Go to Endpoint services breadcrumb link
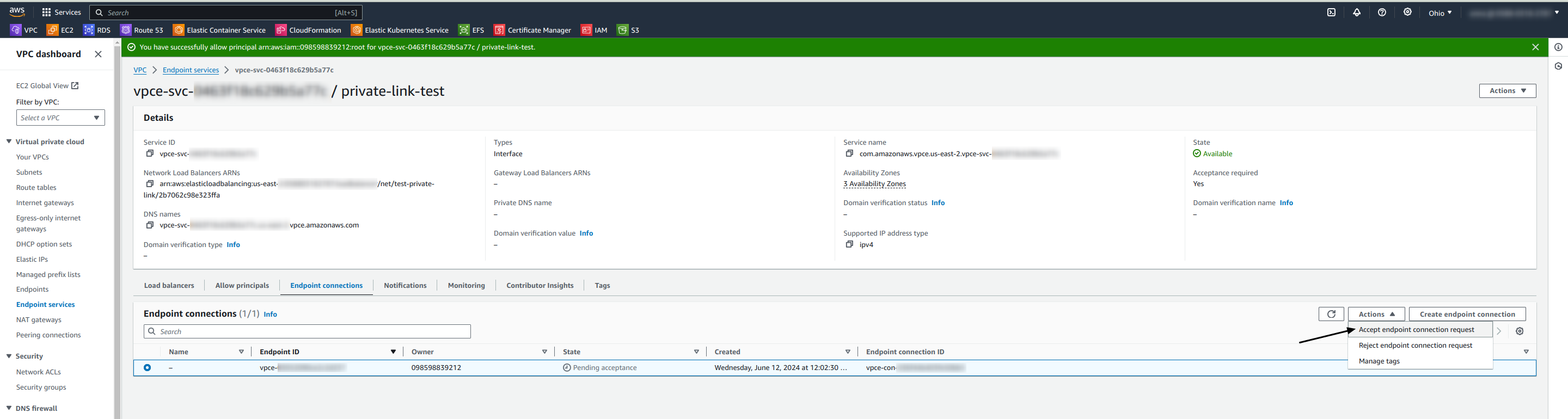Screen dimensions: 1568x419 tap(191, 70)
